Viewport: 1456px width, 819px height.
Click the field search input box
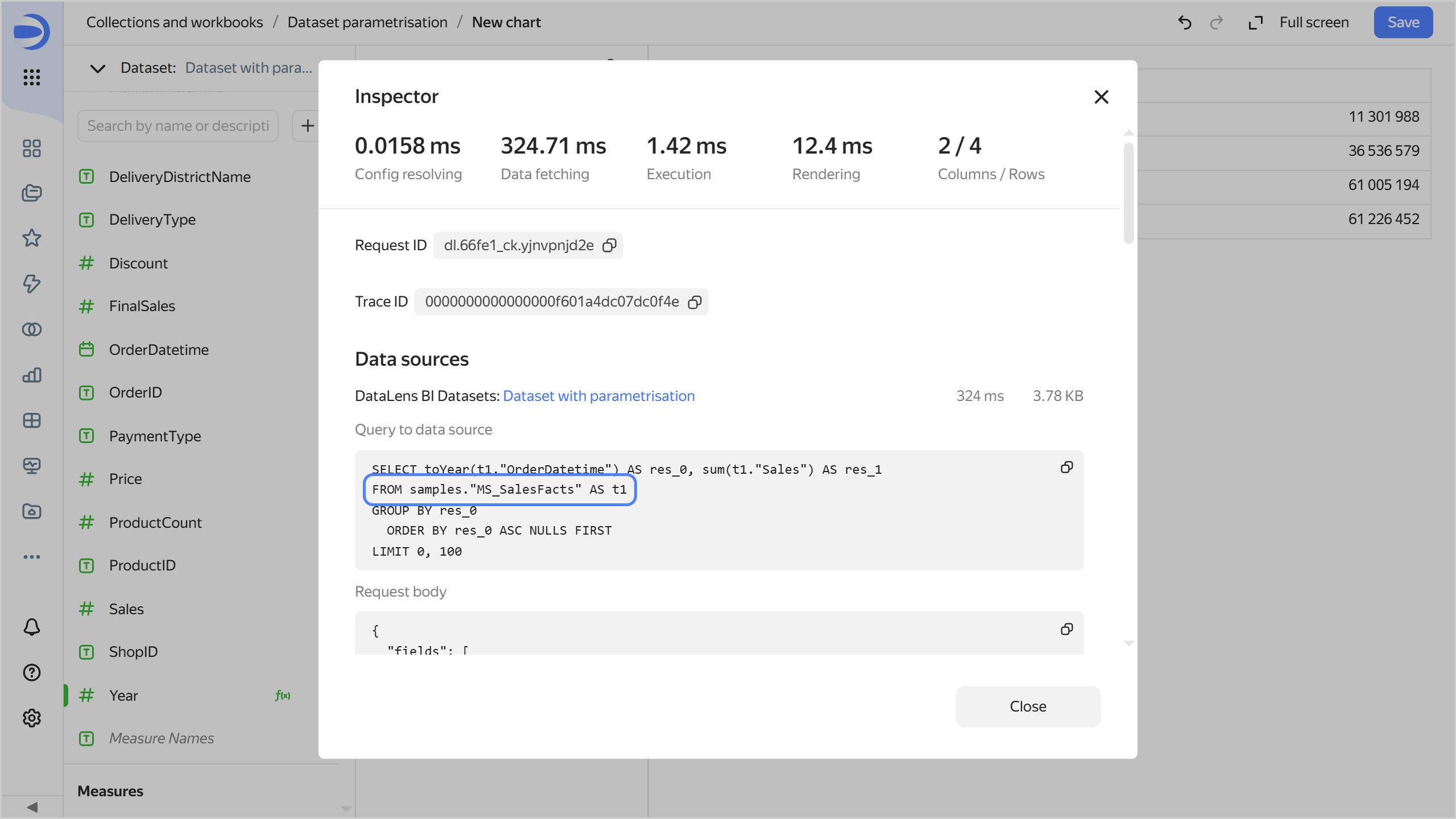tap(177, 126)
